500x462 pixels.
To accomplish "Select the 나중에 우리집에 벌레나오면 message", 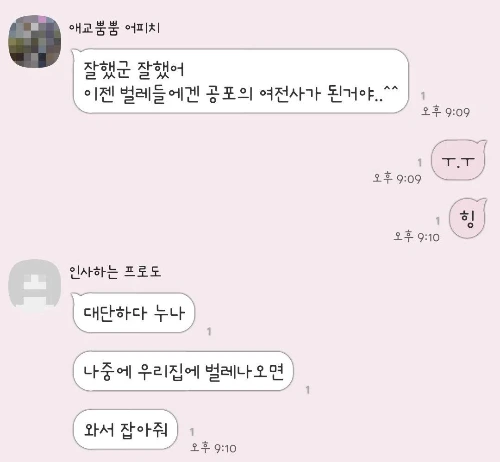I will [183, 371].
